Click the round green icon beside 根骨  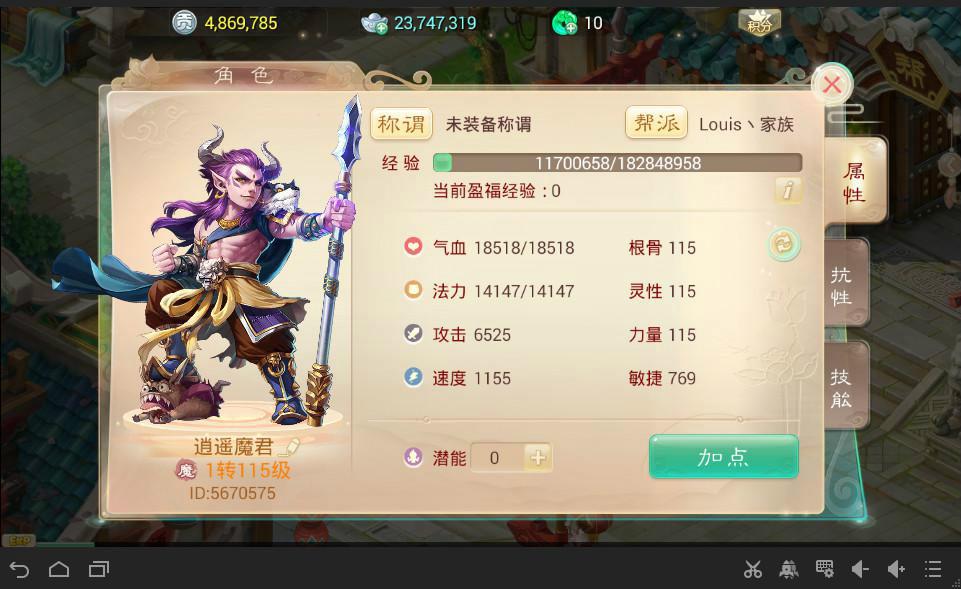coord(784,244)
